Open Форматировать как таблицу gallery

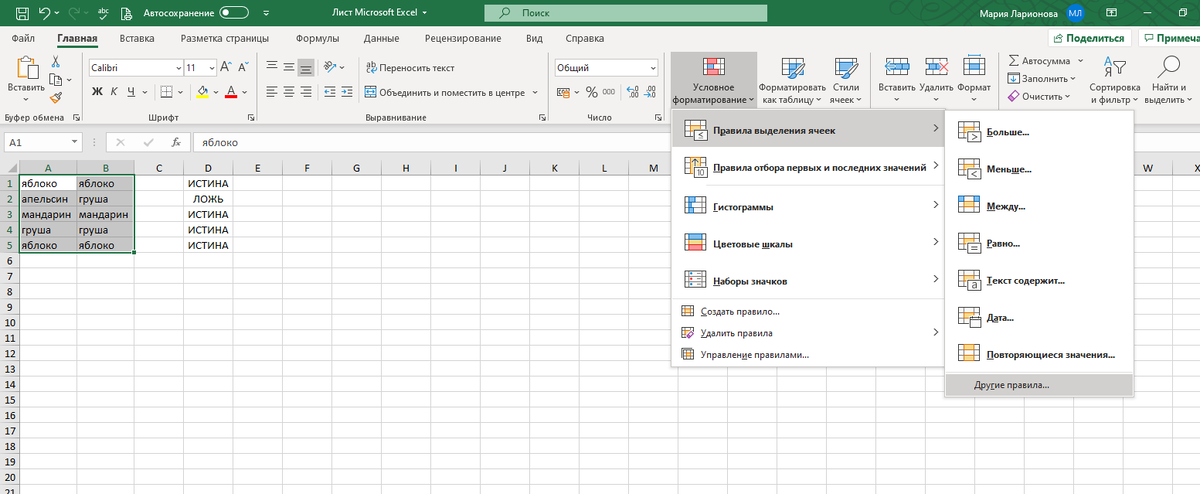(x=793, y=79)
